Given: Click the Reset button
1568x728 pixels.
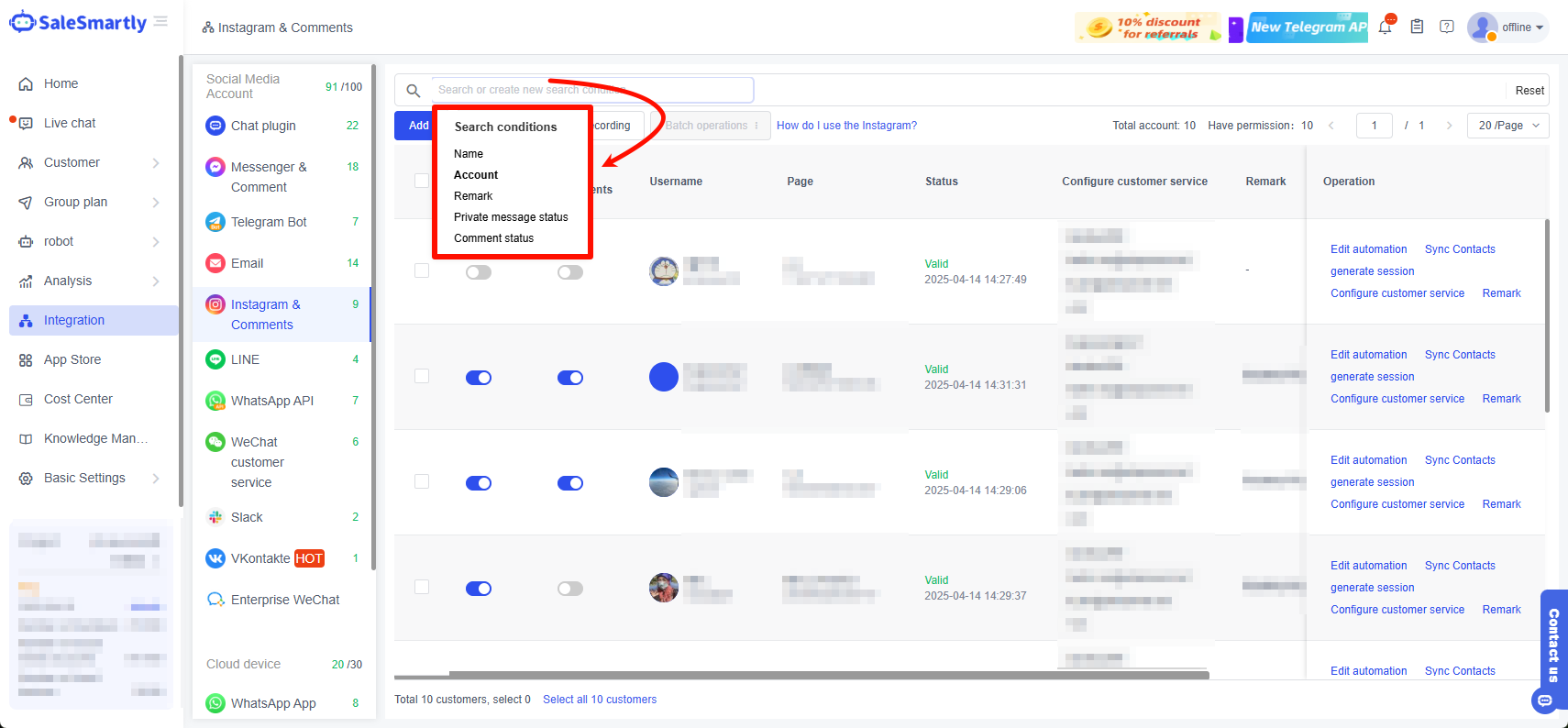Looking at the screenshot, I should pyautogui.click(x=1529, y=91).
